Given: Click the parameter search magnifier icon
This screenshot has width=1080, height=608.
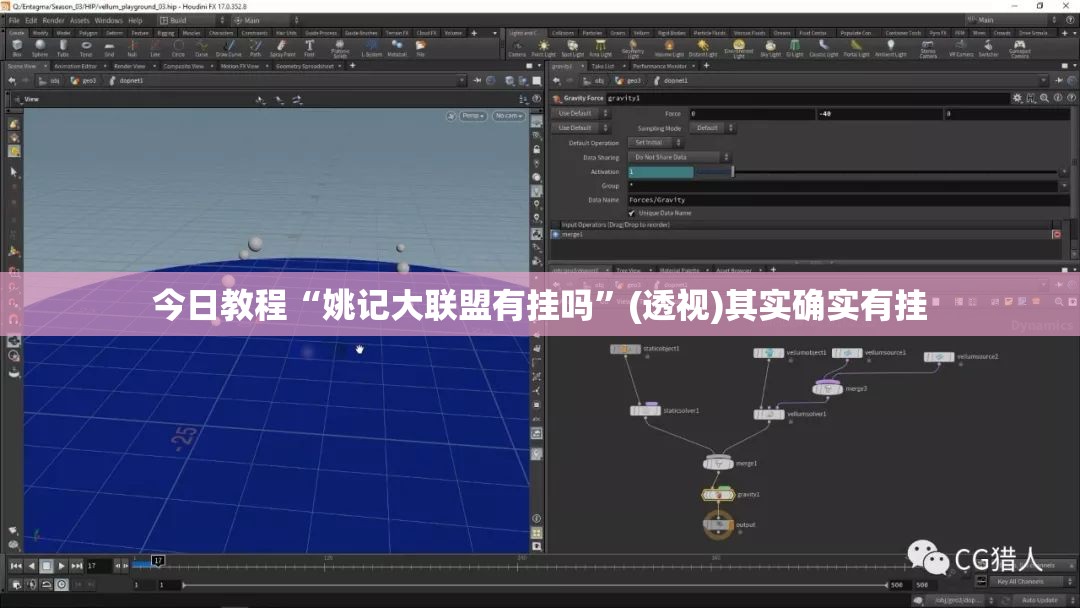Looking at the screenshot, I should 1045,98.
